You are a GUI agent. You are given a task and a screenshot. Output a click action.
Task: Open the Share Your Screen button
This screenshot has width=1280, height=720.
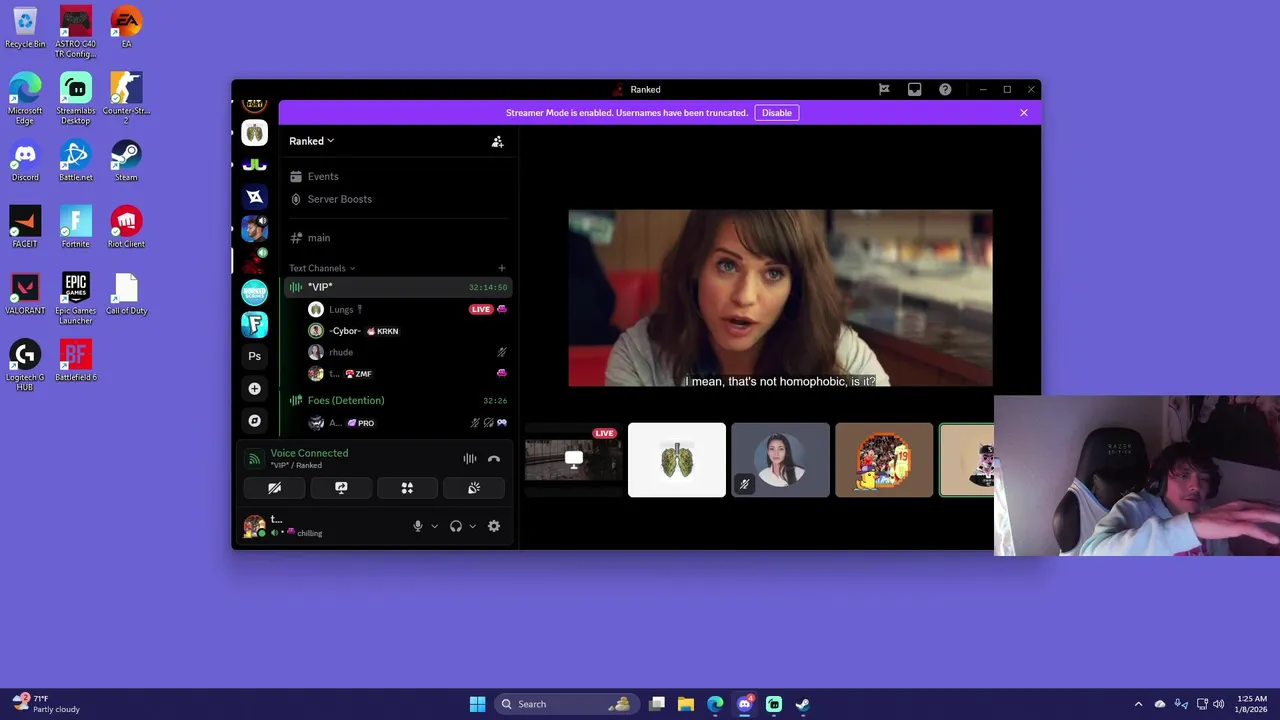tap(341, 488)
